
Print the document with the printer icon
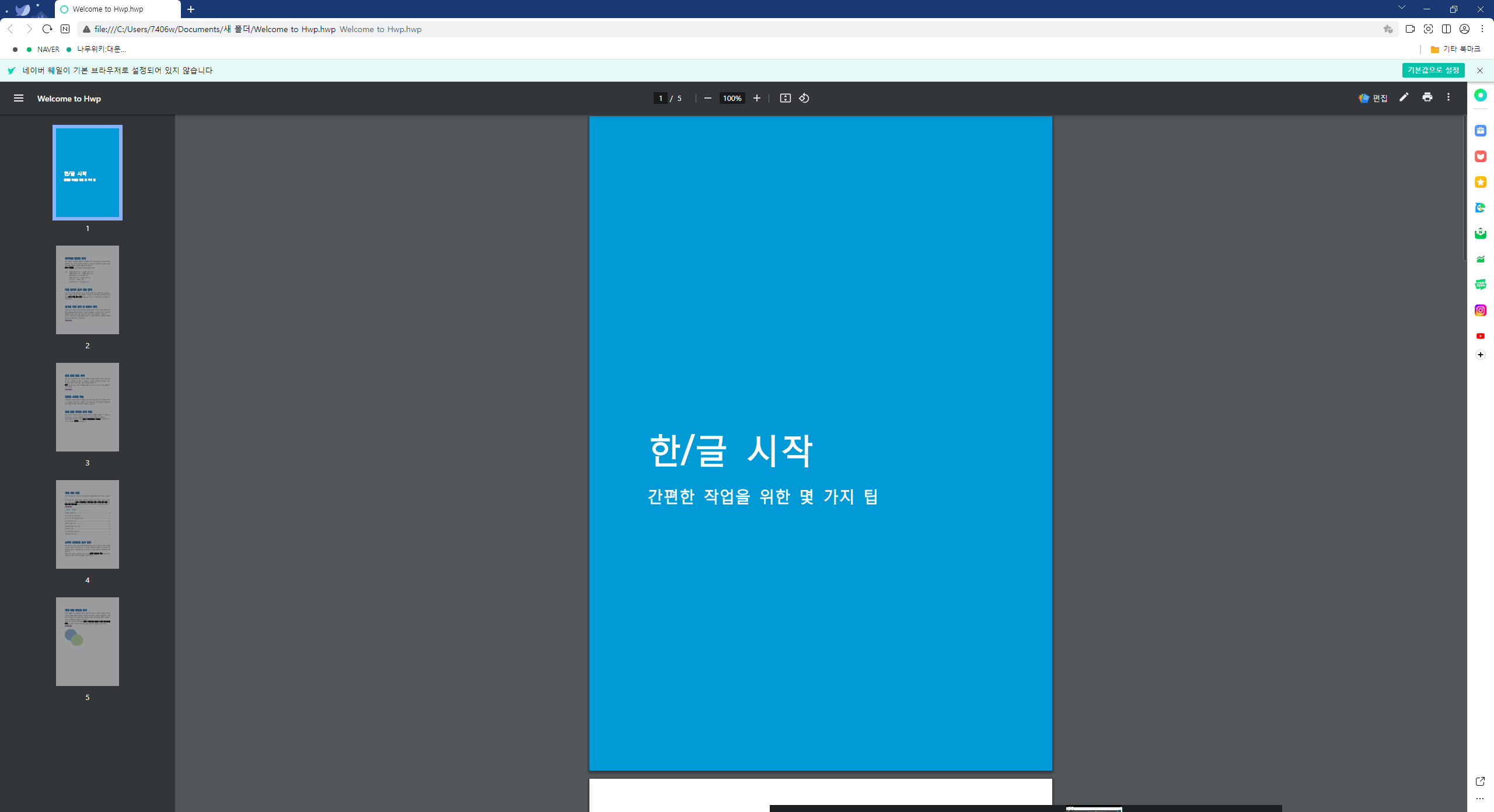(x=1427, y=97)
